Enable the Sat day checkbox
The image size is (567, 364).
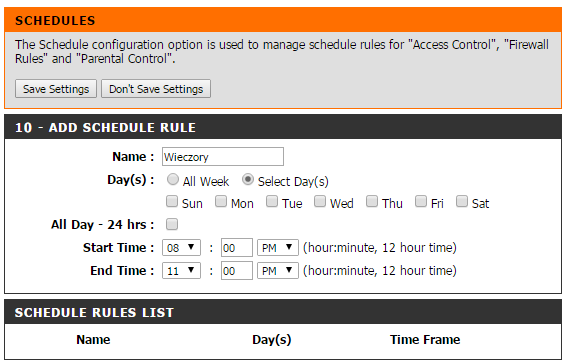point(462,201)
